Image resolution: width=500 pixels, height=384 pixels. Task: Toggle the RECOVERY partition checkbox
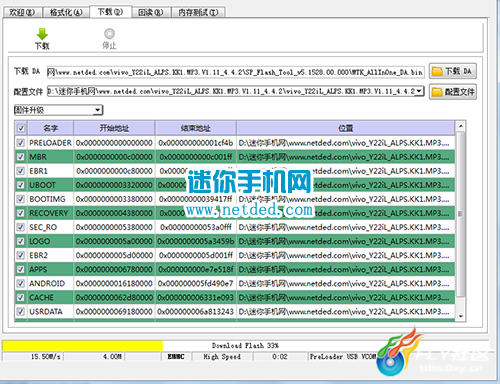21,213
